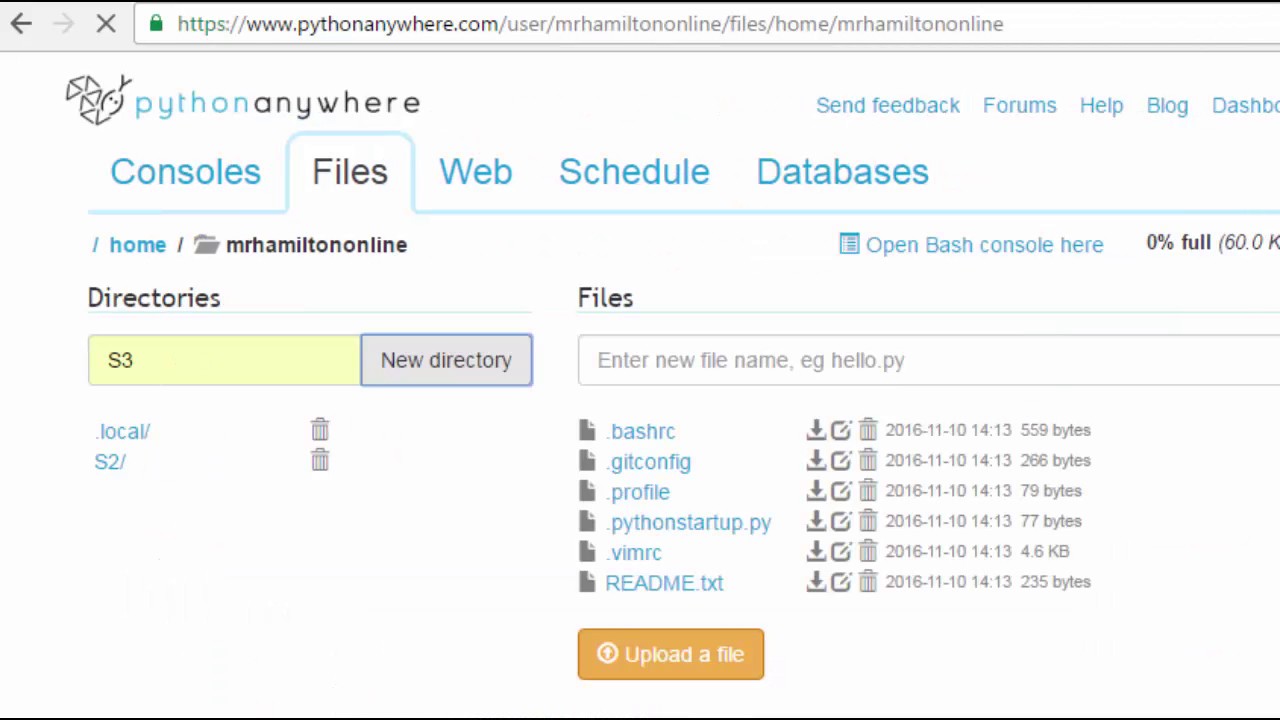
Task: Delete the S2 directory
Action: [320, 460]
